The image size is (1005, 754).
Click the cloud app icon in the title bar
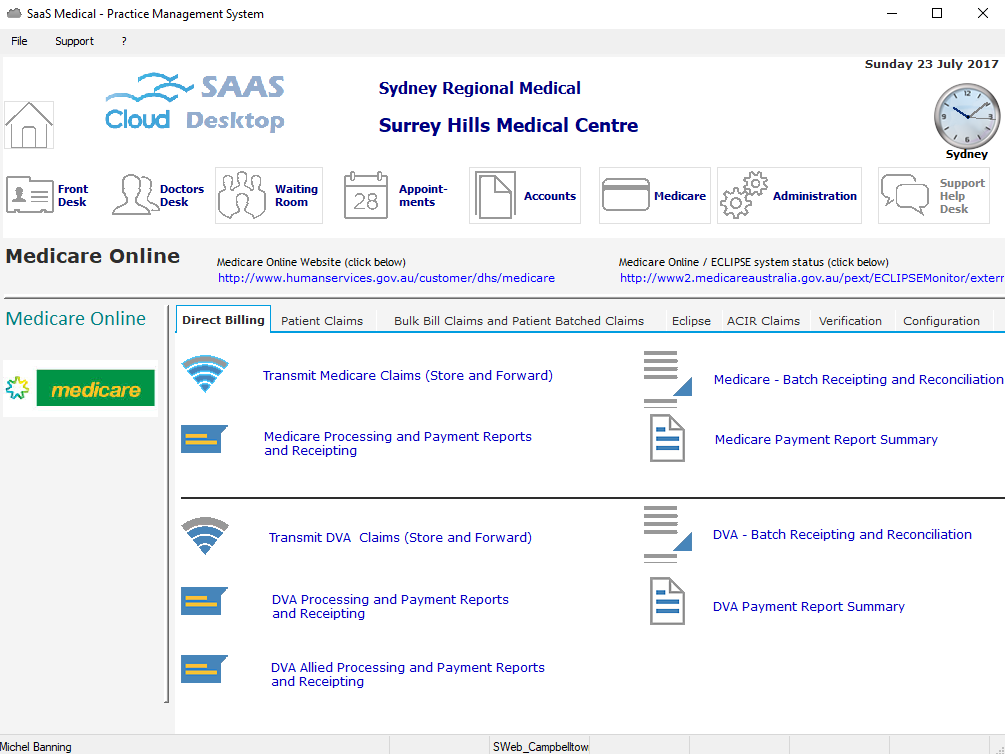13,13
